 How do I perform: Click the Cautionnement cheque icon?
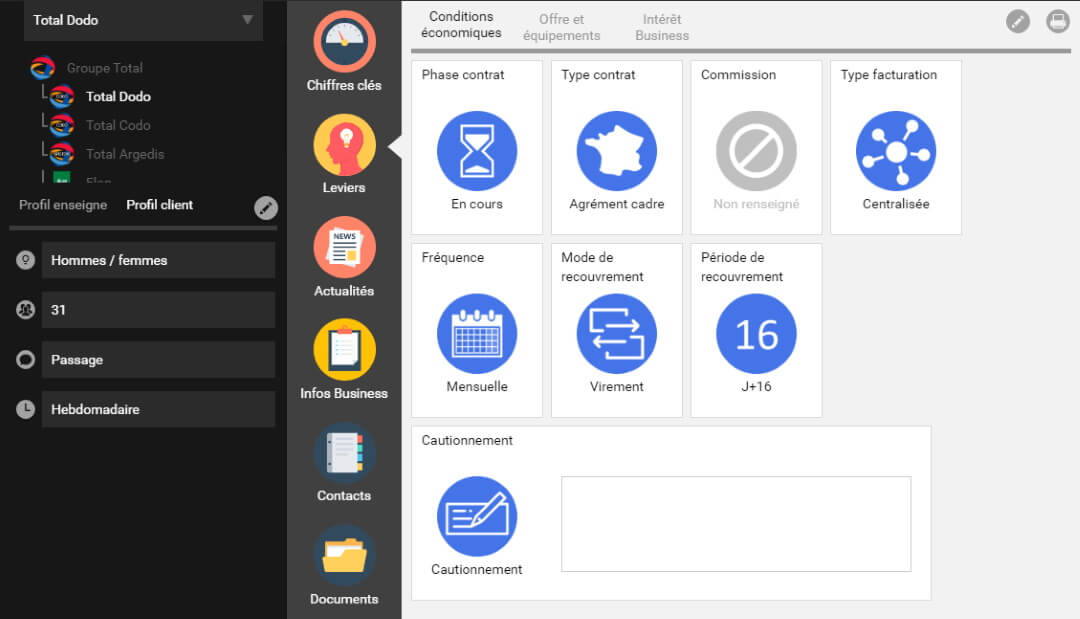click(477, 516)
